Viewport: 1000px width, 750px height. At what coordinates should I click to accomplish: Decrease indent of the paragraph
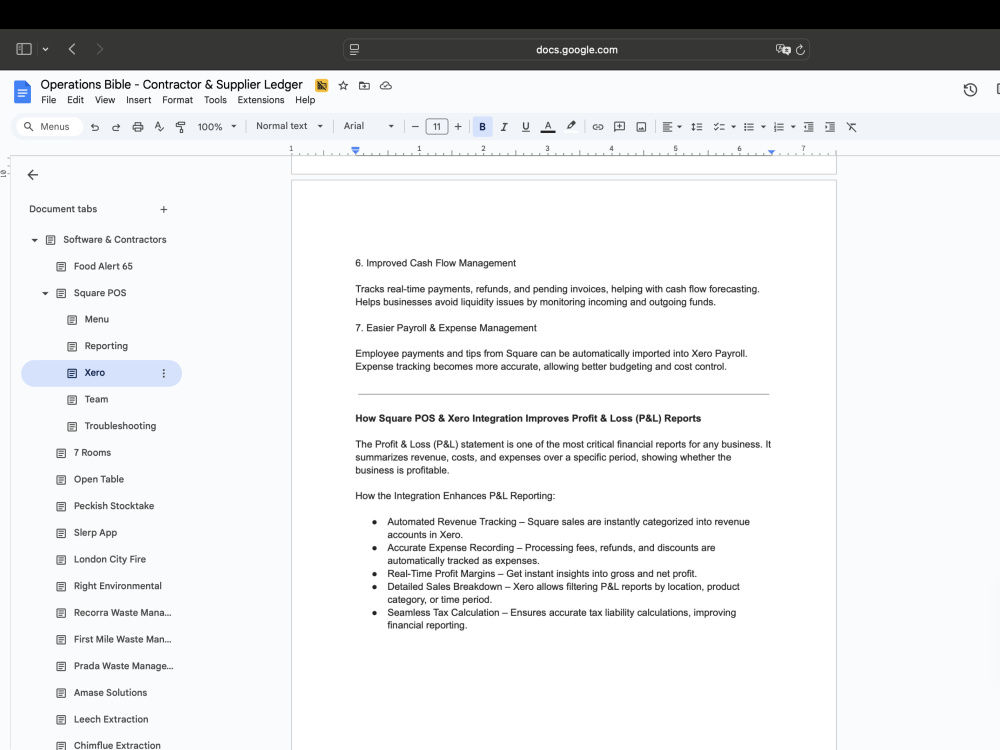[808, 127]
